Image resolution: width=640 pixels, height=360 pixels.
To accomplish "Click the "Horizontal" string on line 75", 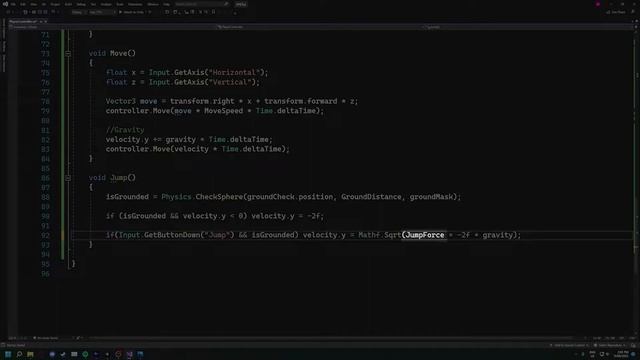I will pos(234,73).
